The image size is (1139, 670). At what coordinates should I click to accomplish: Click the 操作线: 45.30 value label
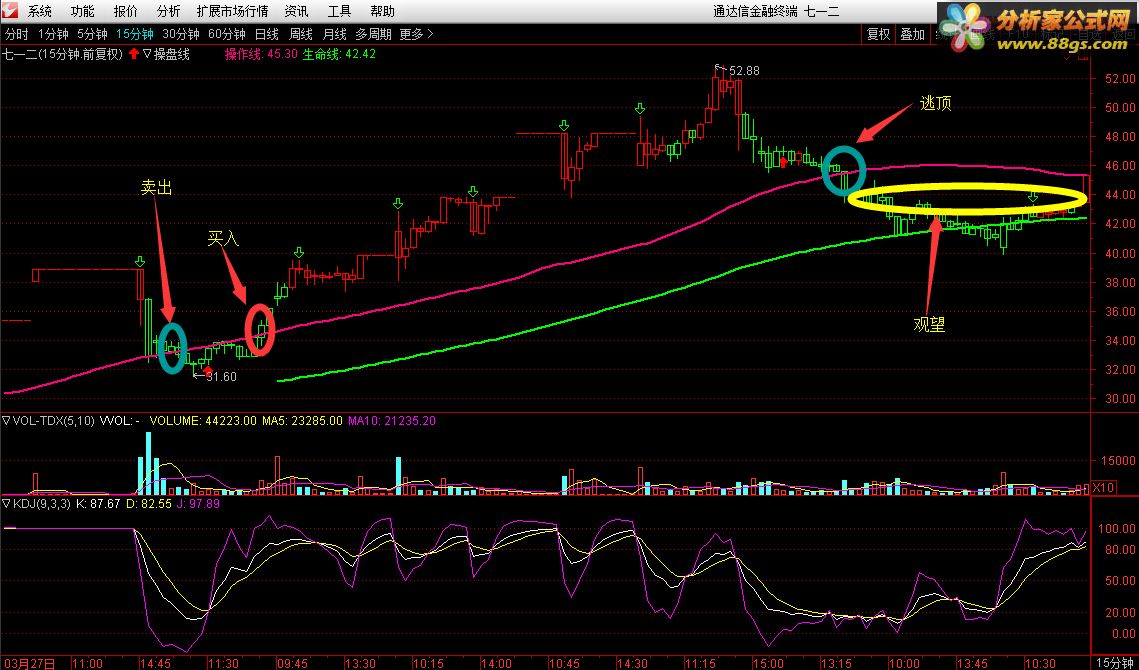(261, 54)
